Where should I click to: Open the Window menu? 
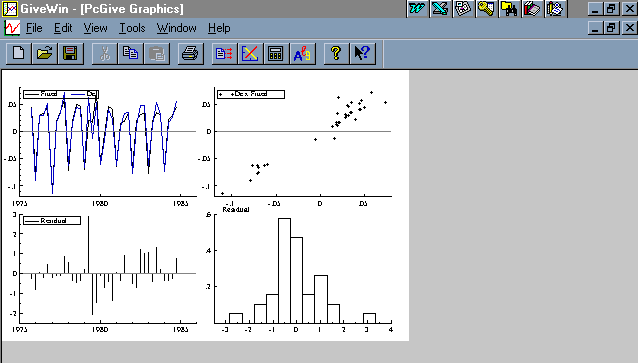point(176,28)
